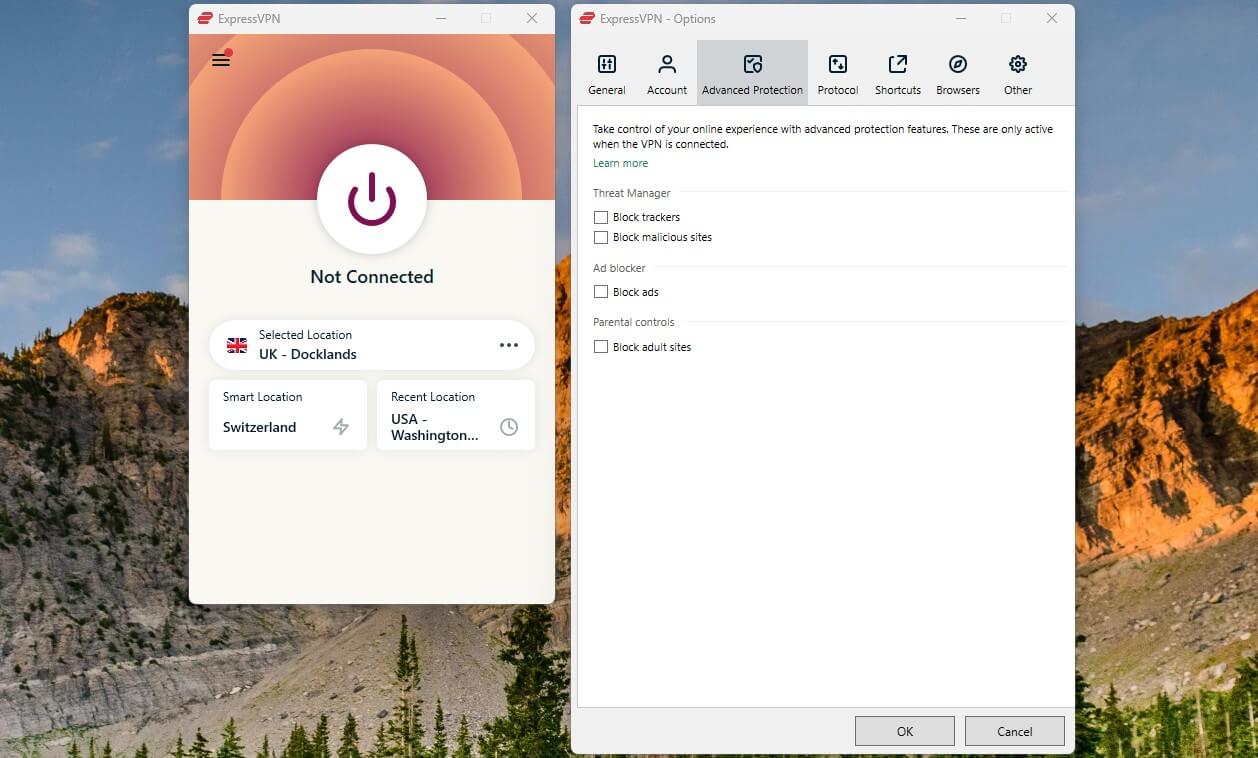Image resolution: width=1258 pixels, height=758 pixels.
Task: Open location options via the ellipsis menu
Action: (x=509, y=344)
